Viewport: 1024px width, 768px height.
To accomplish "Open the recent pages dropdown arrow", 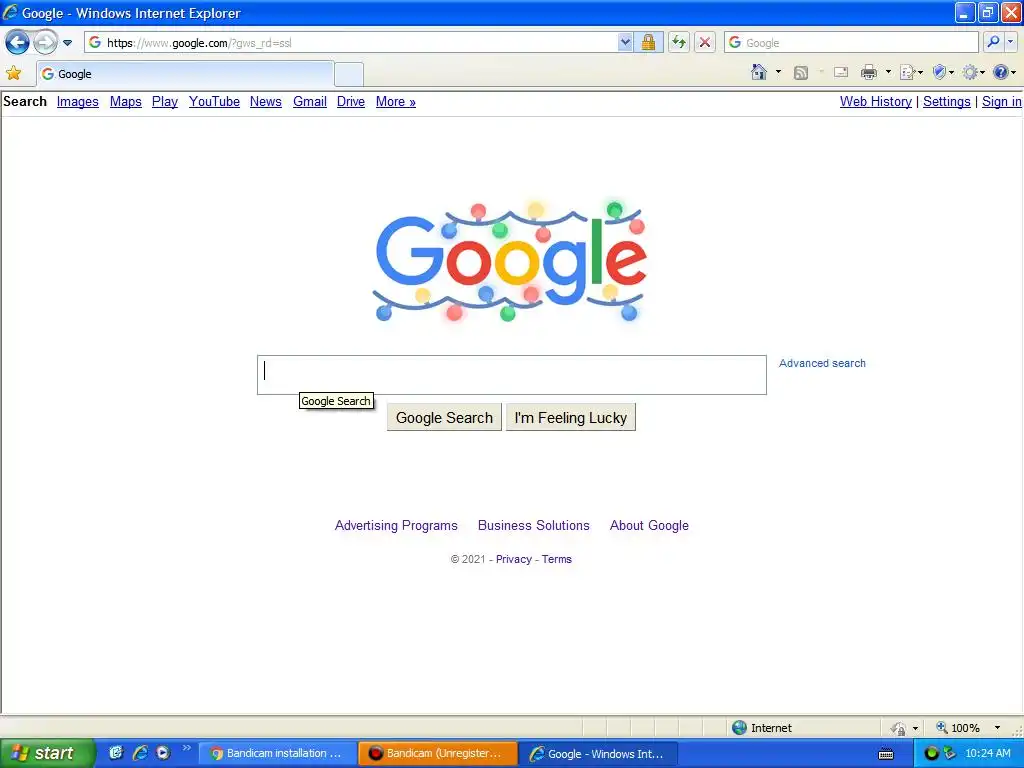I will coord(67,43).
